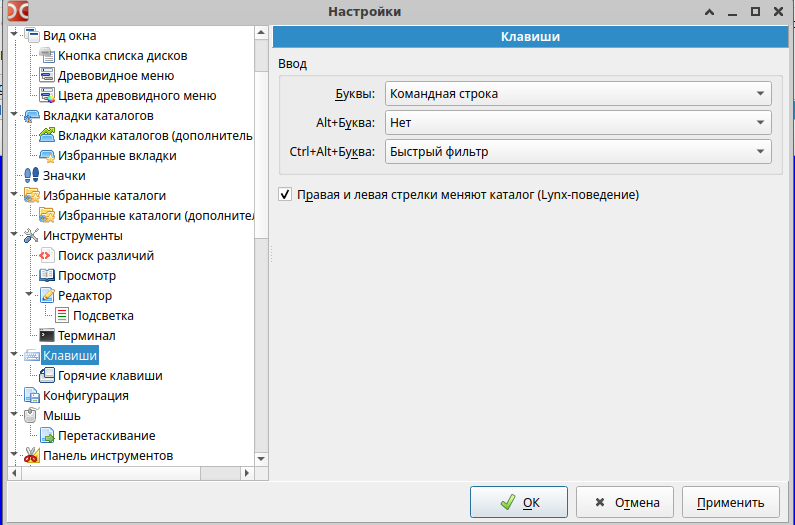Click the tree's vertical scrollbar thumb
The image size is (795, 525).
[261, 155]
